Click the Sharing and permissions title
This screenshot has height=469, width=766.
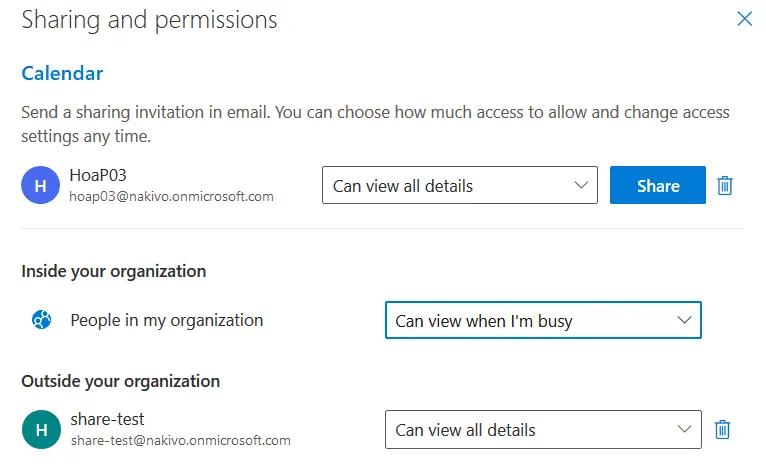pos(149,20)
